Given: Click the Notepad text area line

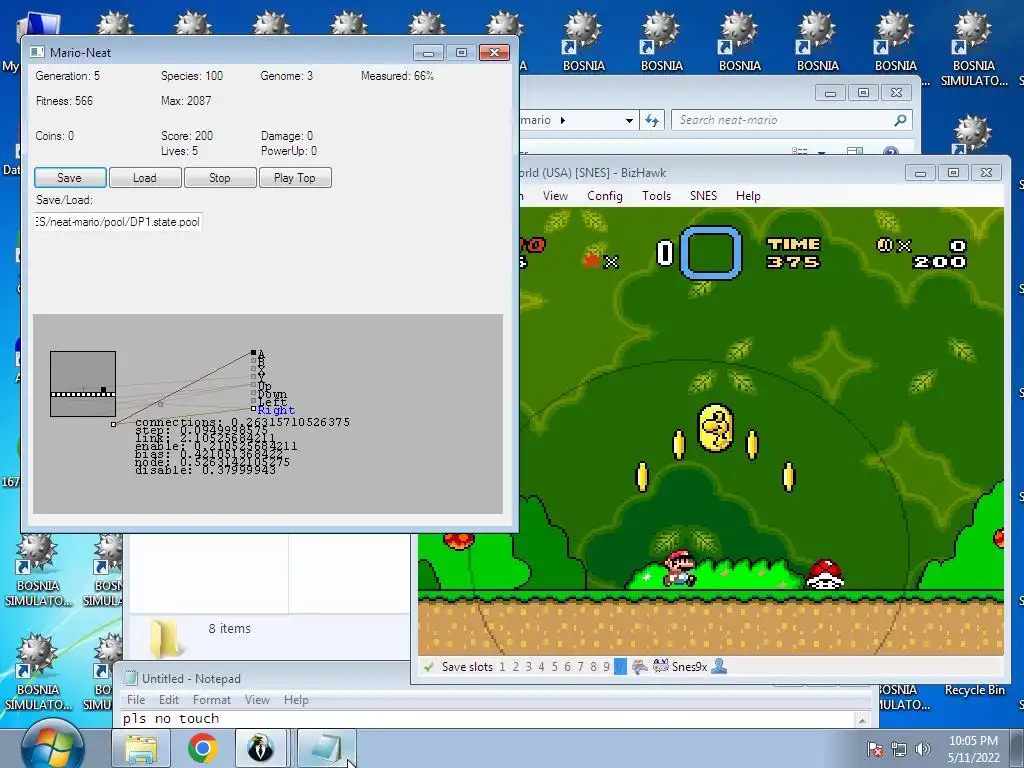Looking at the screenshot, I should [487, 719].
